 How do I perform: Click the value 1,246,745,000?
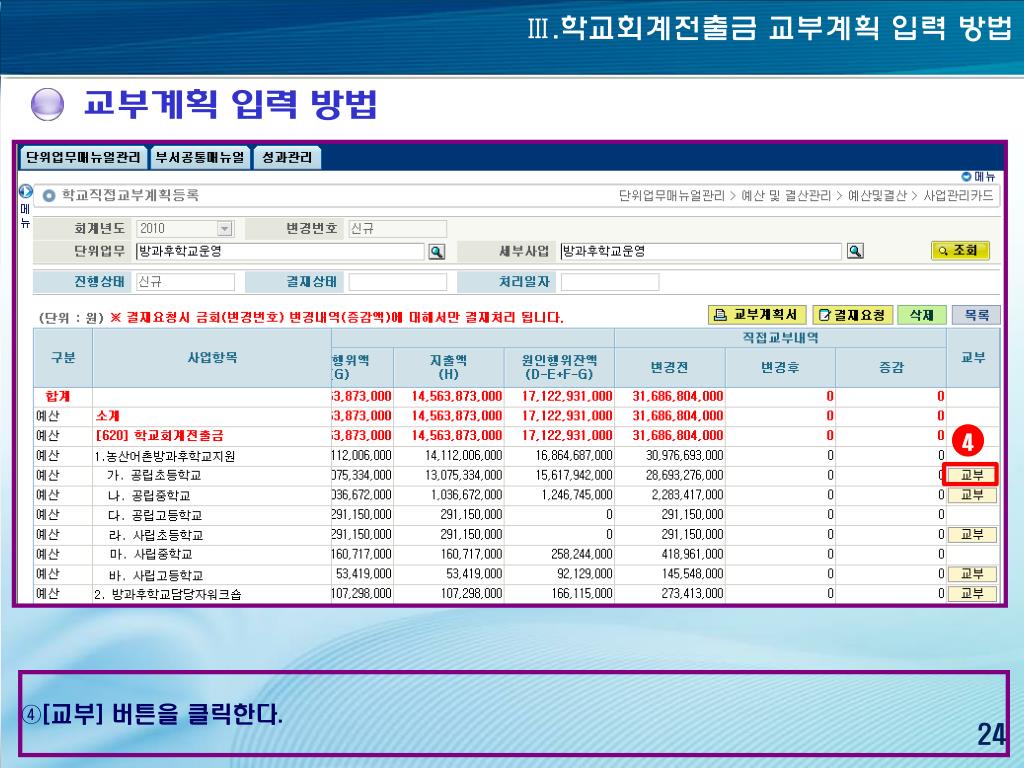(577, 495)
